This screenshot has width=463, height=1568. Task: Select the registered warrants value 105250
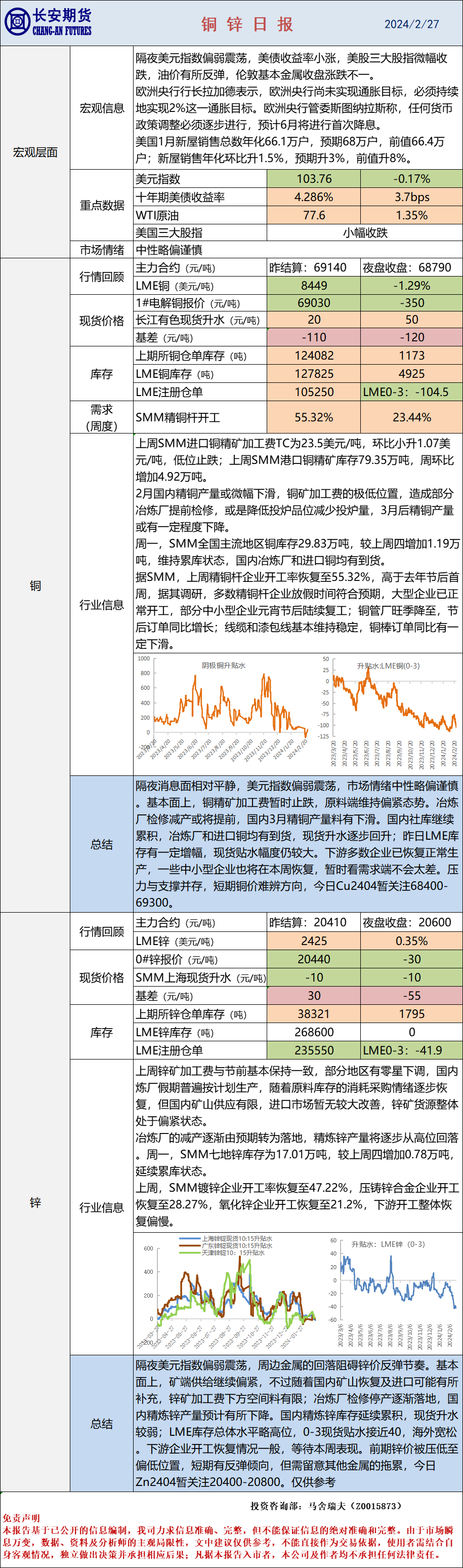click(x=314, y=392)
